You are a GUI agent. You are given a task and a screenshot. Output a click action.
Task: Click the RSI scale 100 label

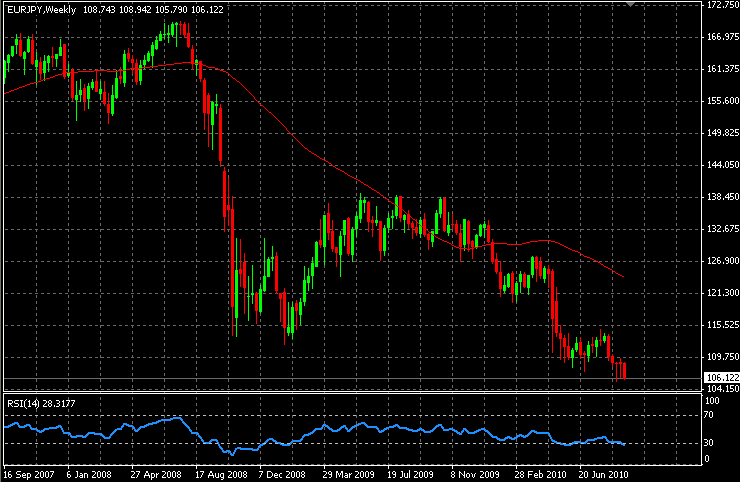pos(712,401)
